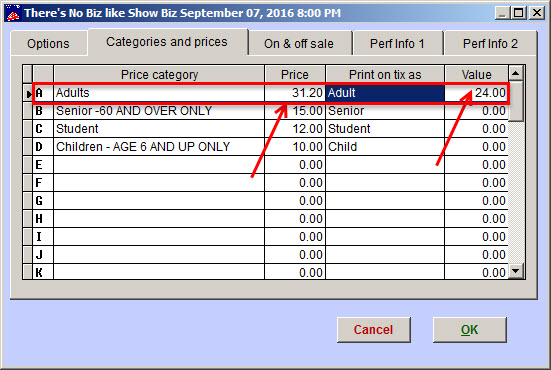Viewport: 551px width, 370px height.
Task: Click the price cell in row F
Action: (x=295, y=183)
